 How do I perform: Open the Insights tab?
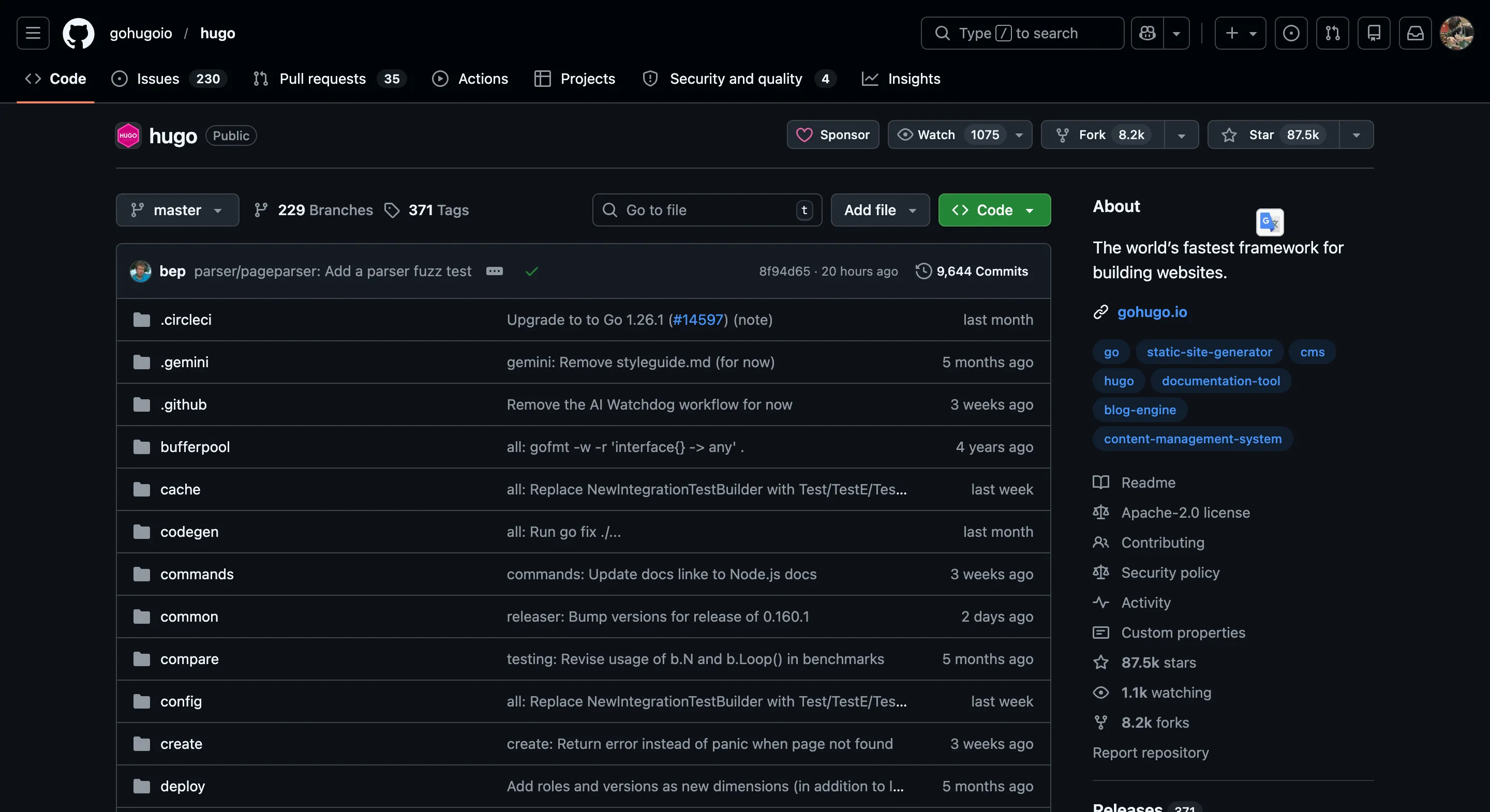[901, 79]
